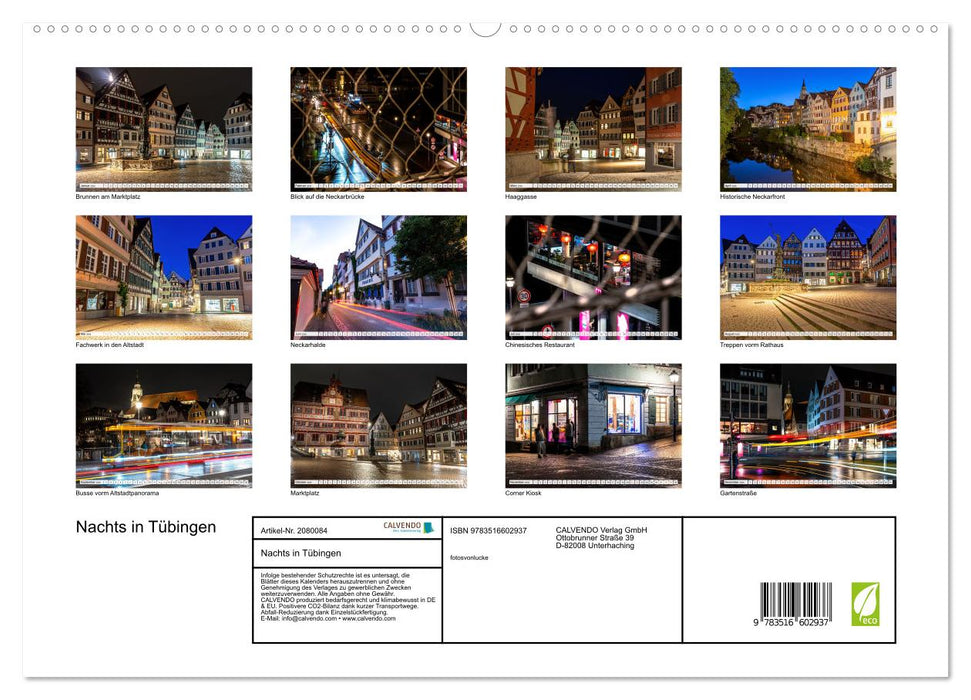This screenshot has height=700, width=971.
Task: Open the Fachwerk in den Altstadt photo
Action: tap(164, 277)
